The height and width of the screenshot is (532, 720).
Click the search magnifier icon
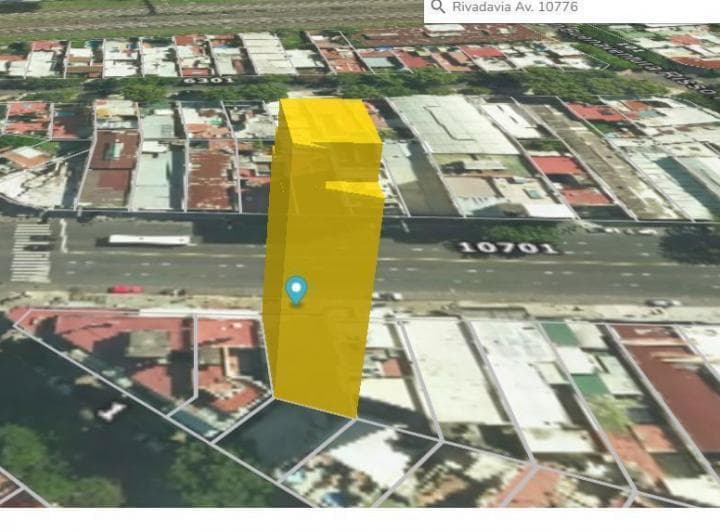438,6
